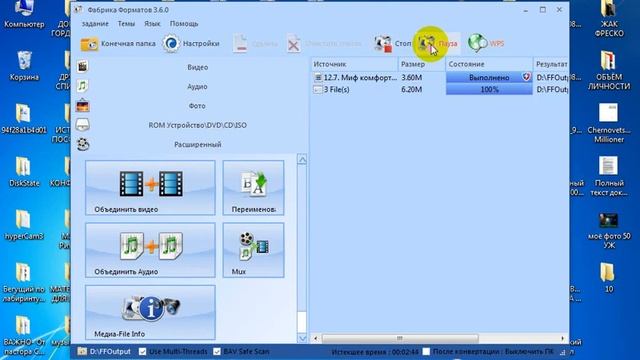Open the ОБЪЕМ ЛИЧНОСТИ desktop icon
The image size is (640, 360).
(x=609, y=70)
